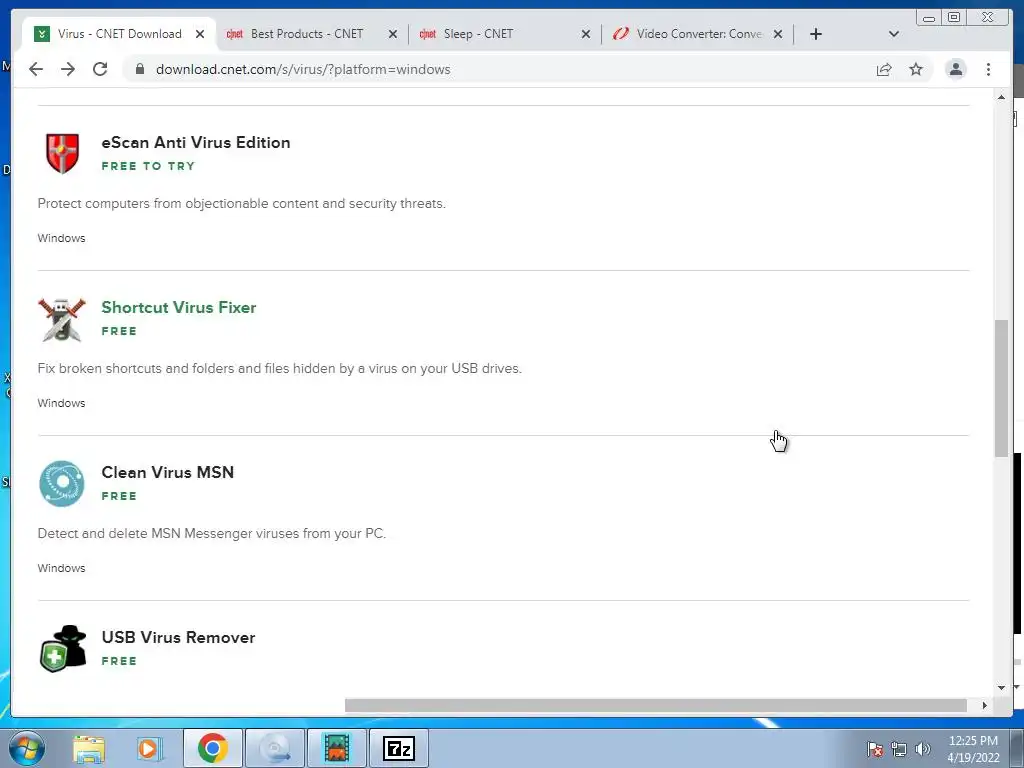
Task: Open the clock showing 12:25 PM
Action: point(973,749)
